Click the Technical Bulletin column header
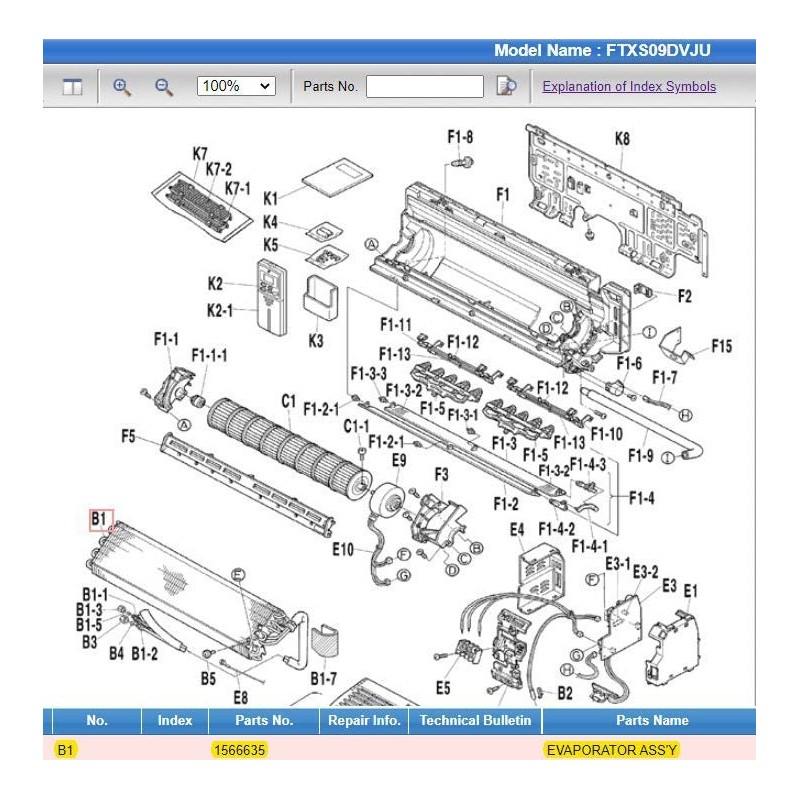 (x=476, y=720)
